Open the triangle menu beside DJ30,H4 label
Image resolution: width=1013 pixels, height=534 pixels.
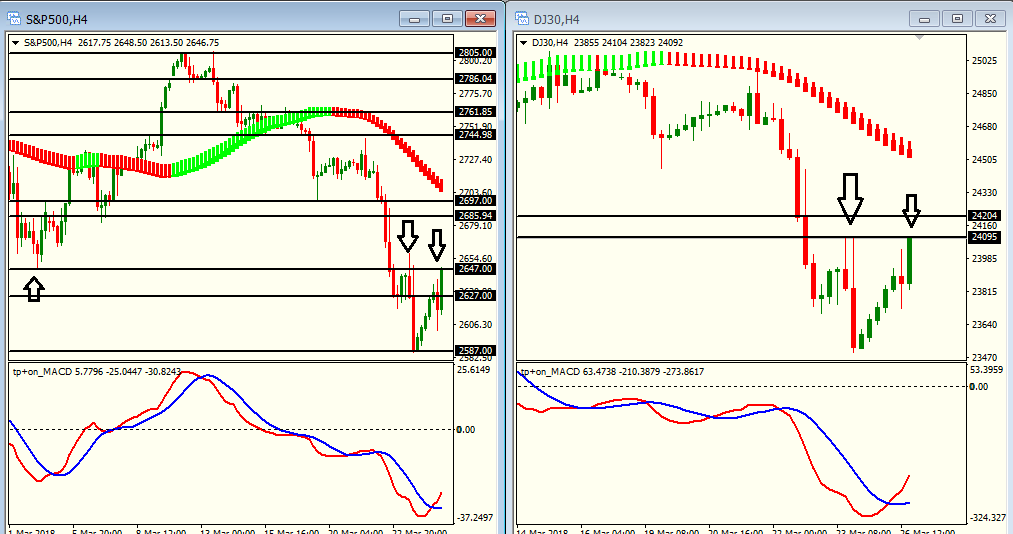[x=524, y=43]
